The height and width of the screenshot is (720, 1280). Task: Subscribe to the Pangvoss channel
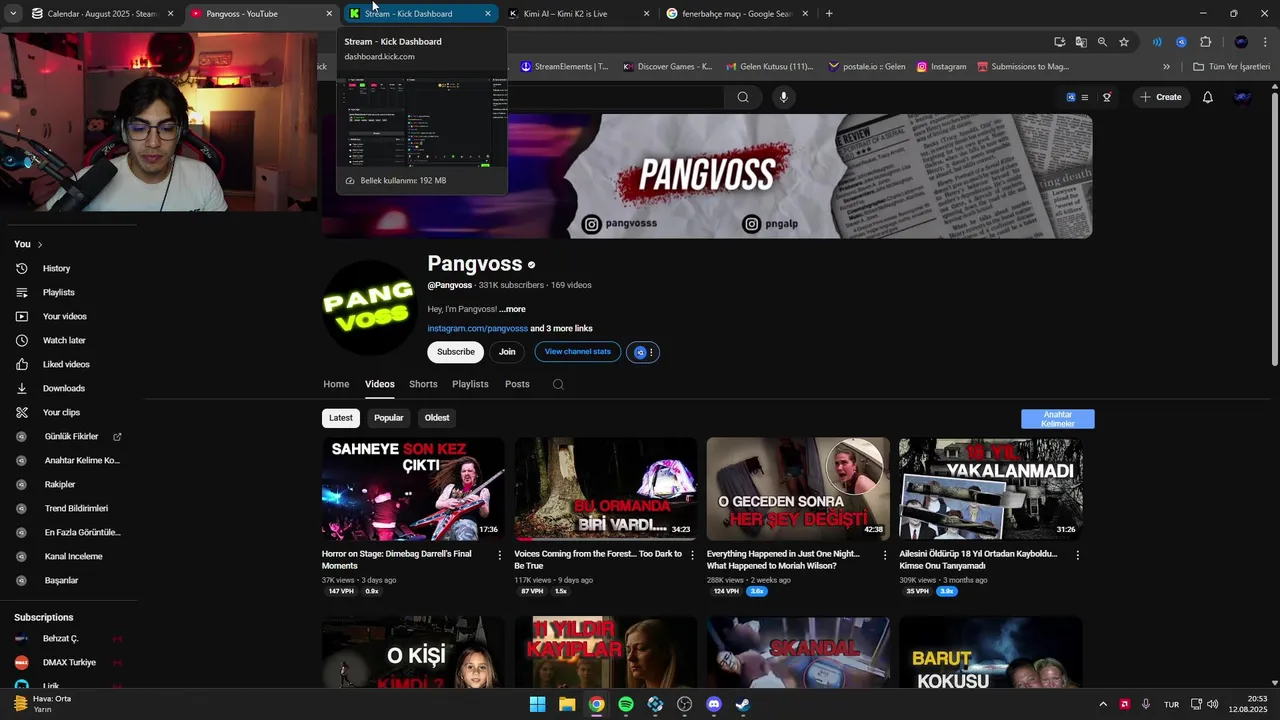[x=455, y=352]
